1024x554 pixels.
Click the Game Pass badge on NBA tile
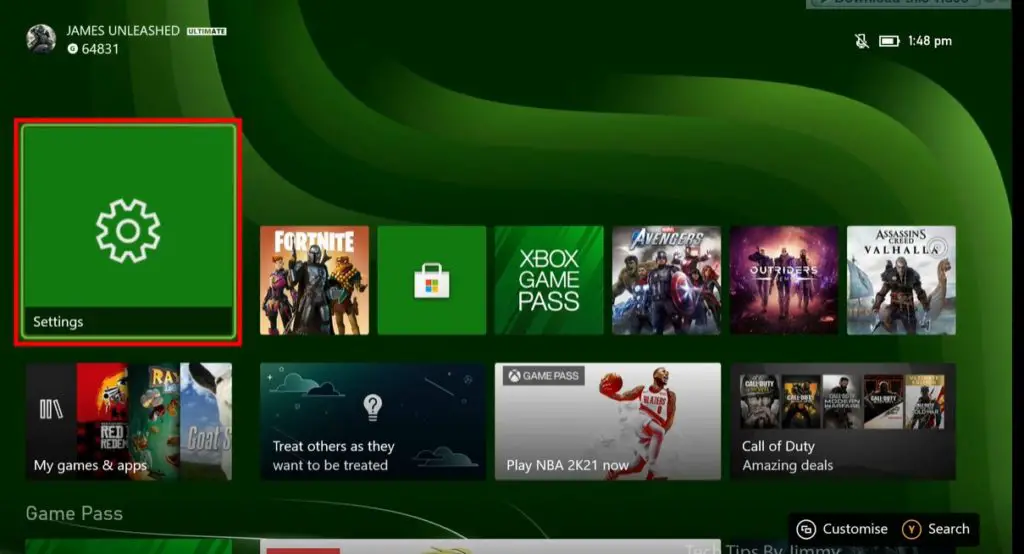coord(544,376)
